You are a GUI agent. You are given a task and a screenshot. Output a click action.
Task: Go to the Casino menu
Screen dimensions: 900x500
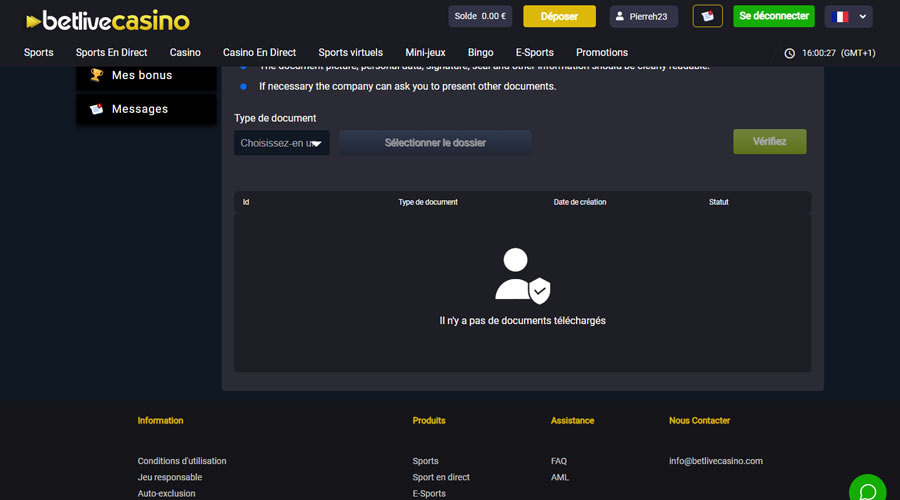(x=185, y=52)
